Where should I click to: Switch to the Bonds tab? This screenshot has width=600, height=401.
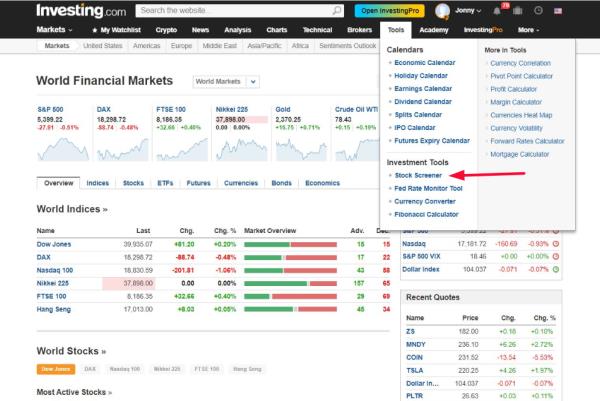(x=282, y=183)
